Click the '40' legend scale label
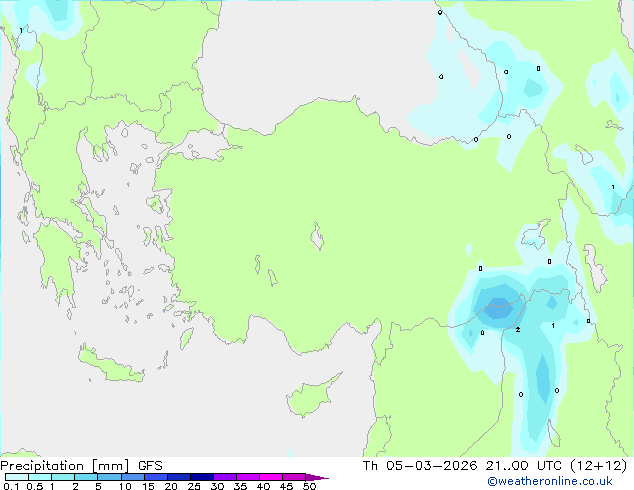 [x=263, y=486]
